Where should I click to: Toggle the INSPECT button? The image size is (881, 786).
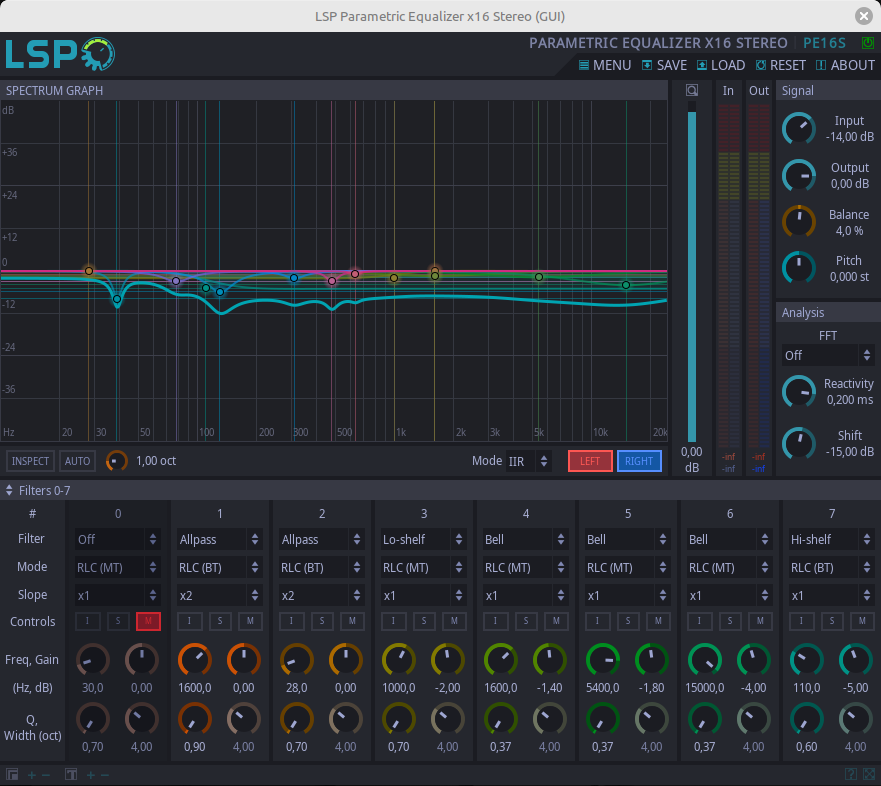(x=30, y=461)
